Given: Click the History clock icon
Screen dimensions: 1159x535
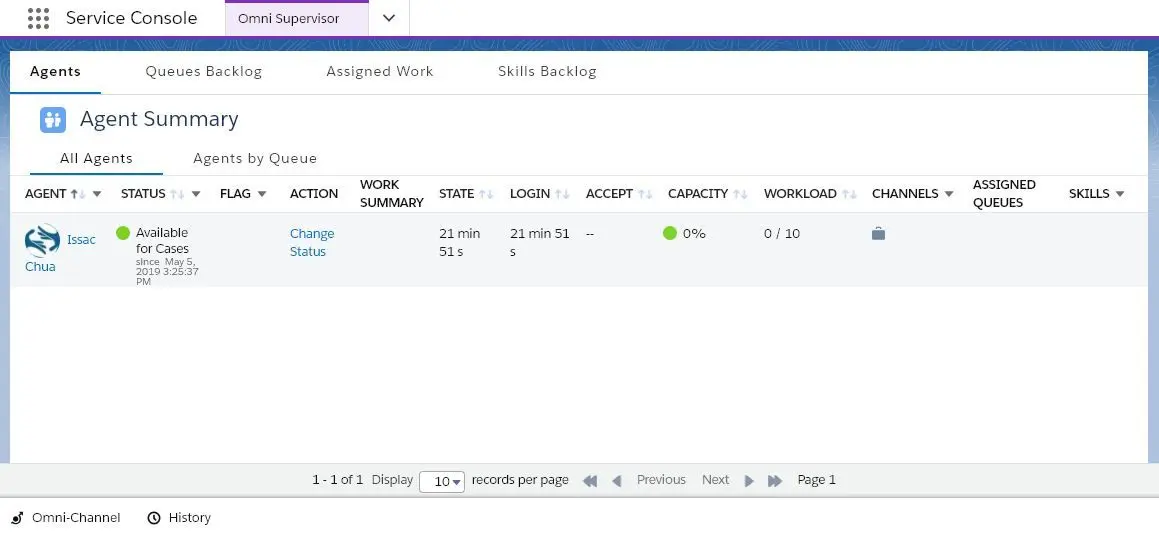Looking at the screenshot, I should coord(154,518).
